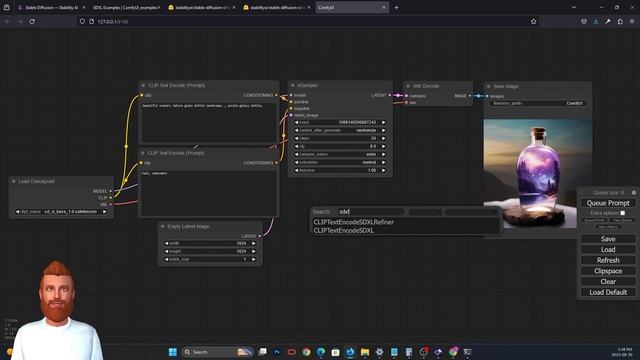Open File Explorer from the taskbar
Image resolution: width=640 pixels, height=360 pixels.
(364, 352)
